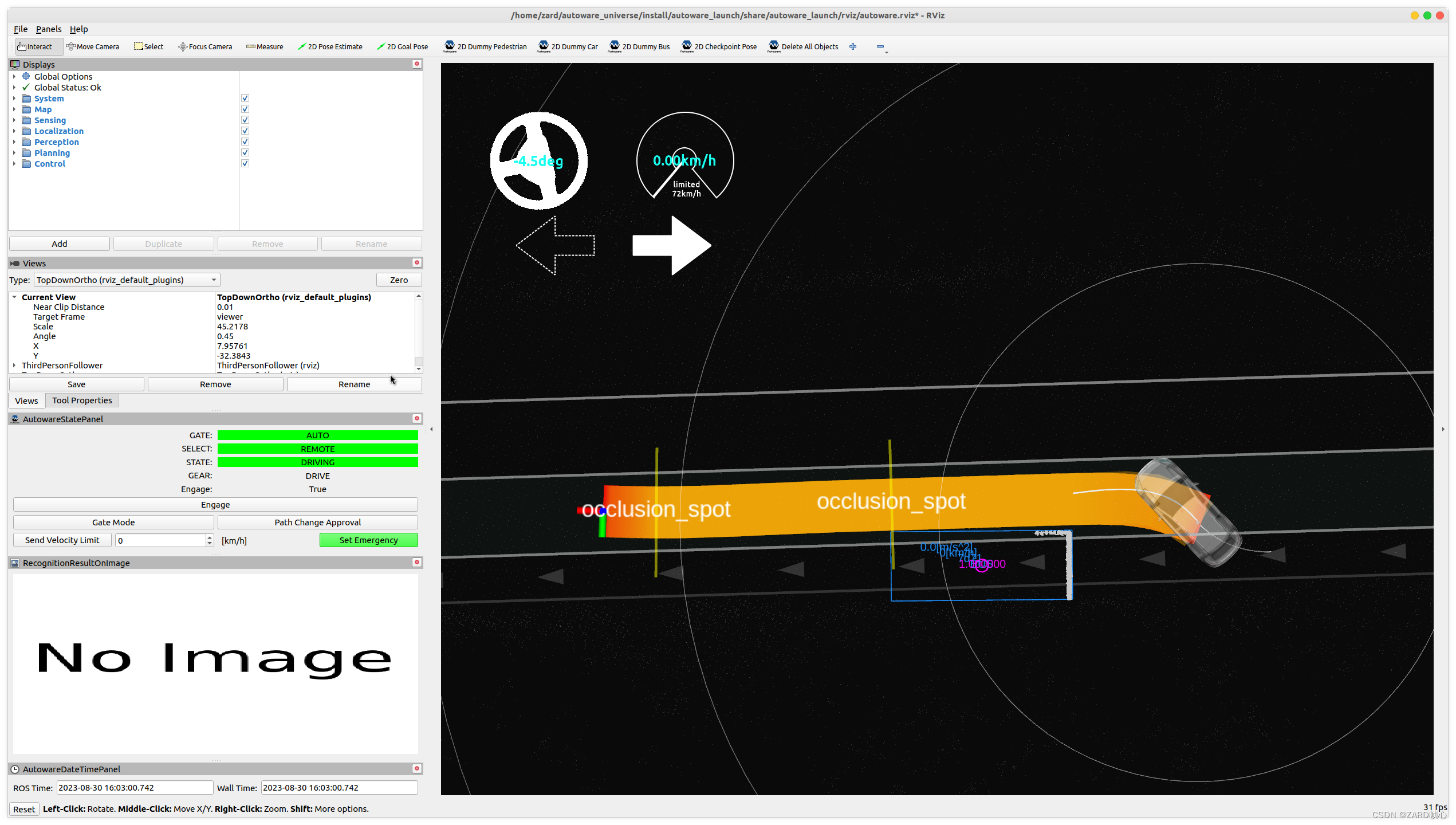The height and width of the screenshot is (825, 1456).
Task: Click the Path Change Approval button
Action: [317, 522]
